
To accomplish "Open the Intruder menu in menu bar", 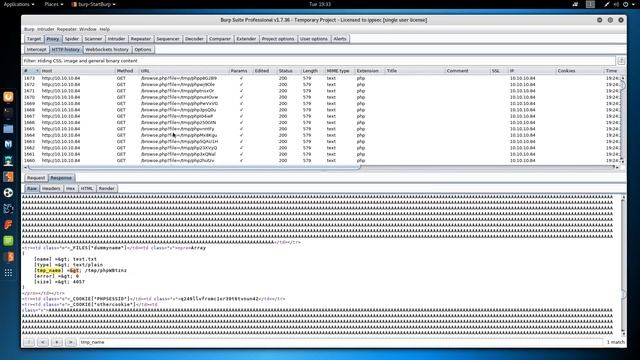I will (46, 29).
